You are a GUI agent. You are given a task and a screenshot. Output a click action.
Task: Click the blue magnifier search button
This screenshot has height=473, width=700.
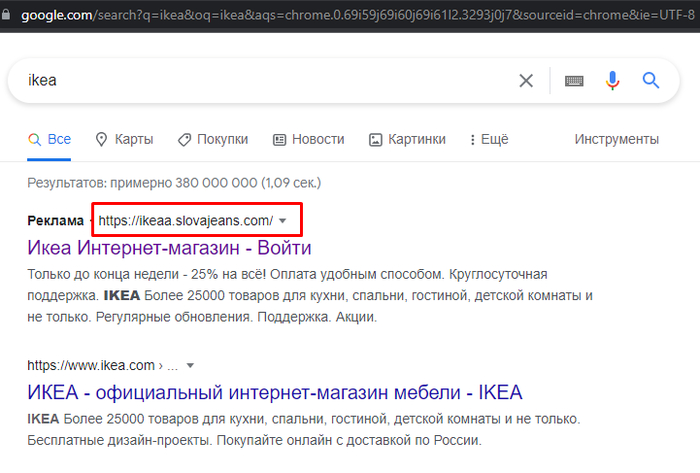(x=651, y=81)
